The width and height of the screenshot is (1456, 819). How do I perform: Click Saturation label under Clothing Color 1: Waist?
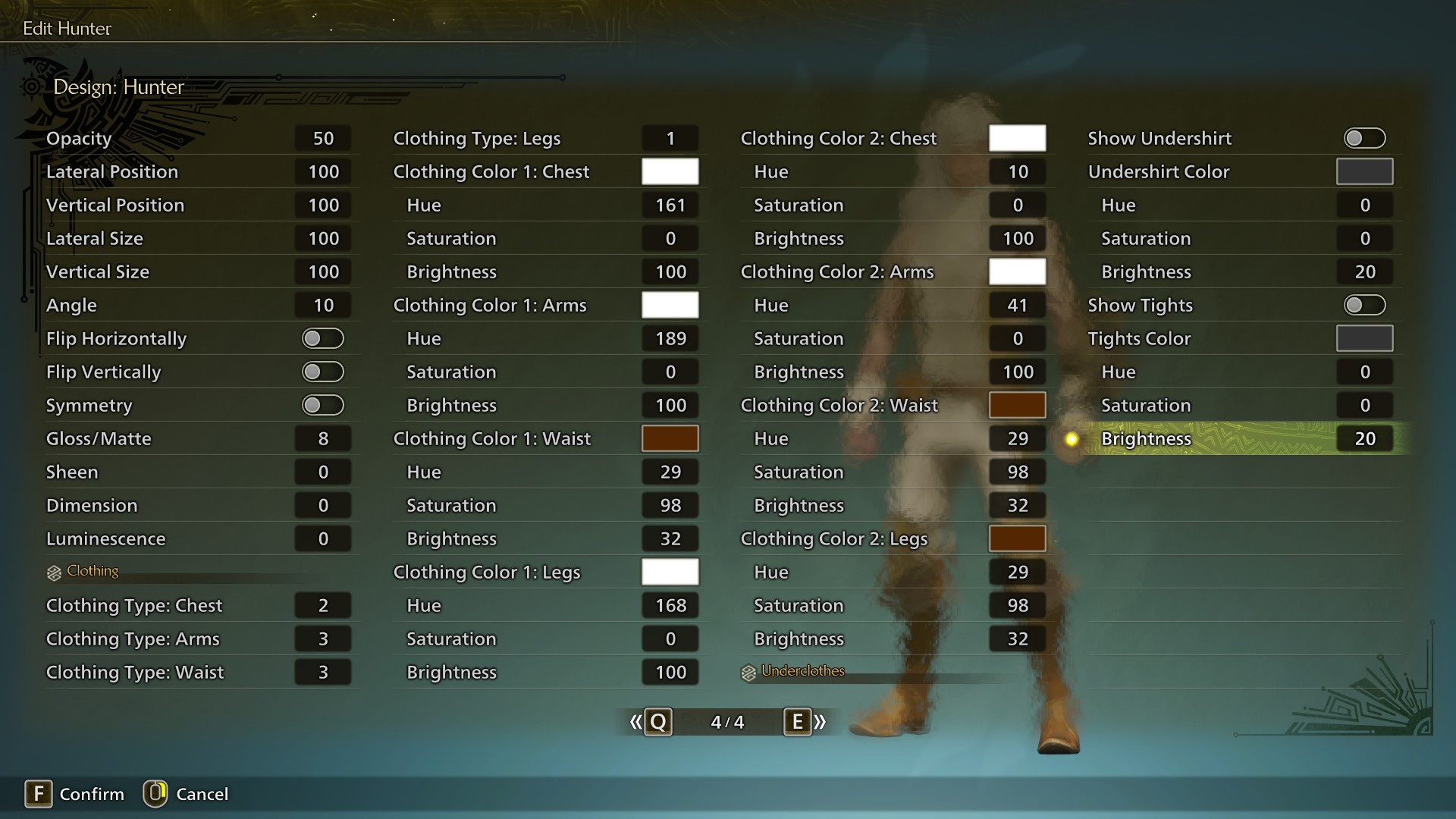coord(451,505)
